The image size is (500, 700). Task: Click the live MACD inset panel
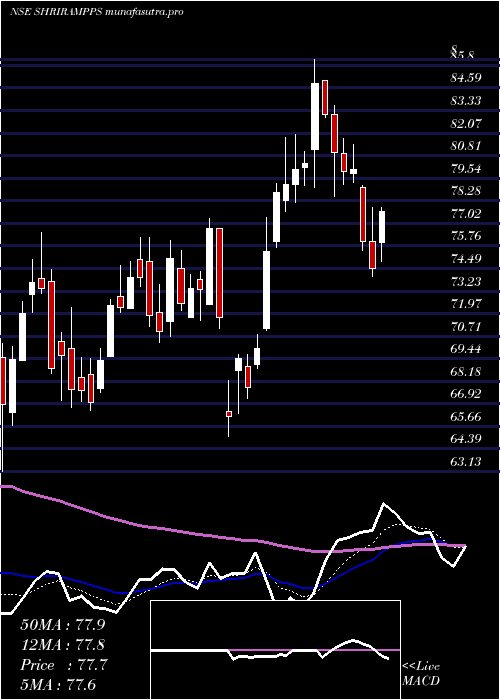click(x=275, y=650)
